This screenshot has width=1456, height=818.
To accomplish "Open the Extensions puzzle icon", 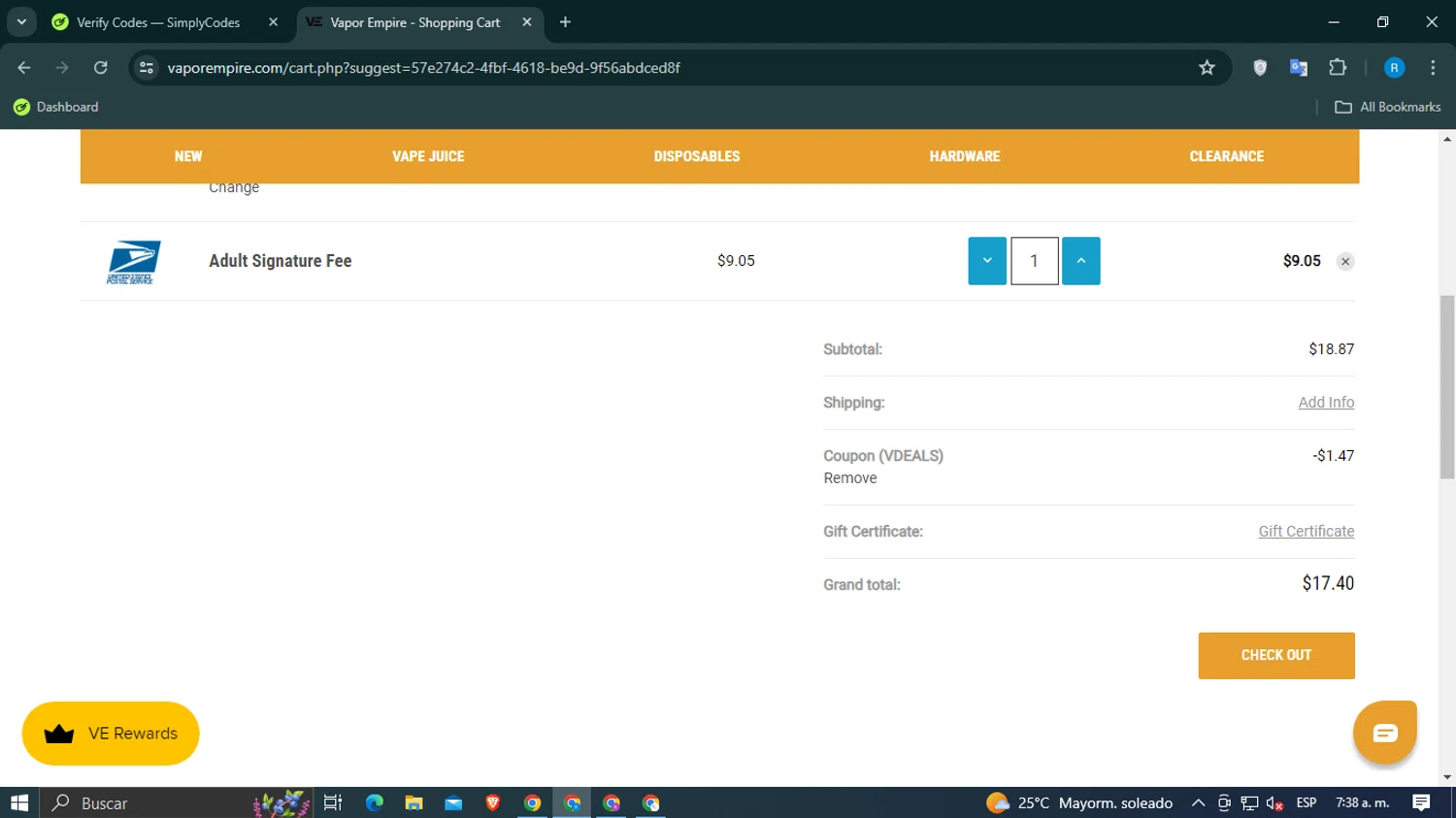I will click(x=1338, y=68).
